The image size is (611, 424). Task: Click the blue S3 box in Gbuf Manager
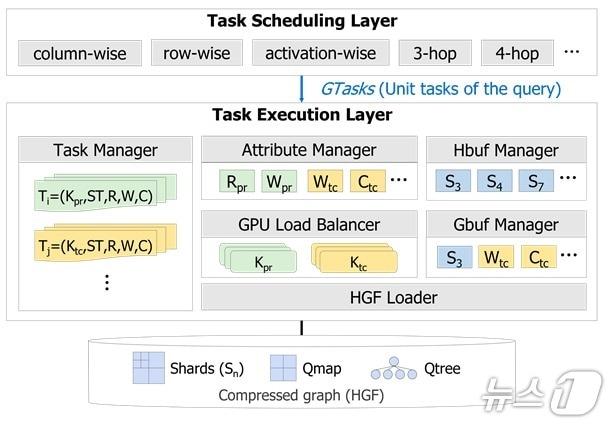(x=454, y=257)
